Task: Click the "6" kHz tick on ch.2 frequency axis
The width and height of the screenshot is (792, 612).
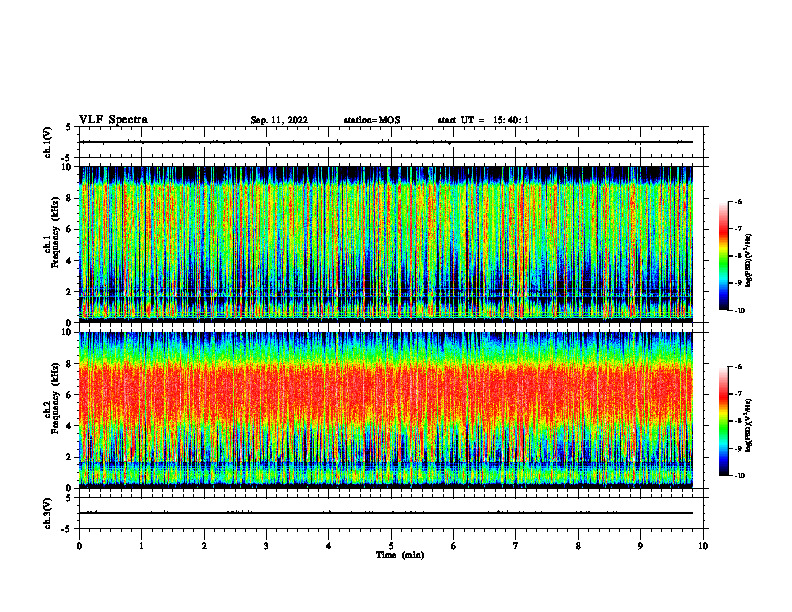Action: [x=69, y=395]
